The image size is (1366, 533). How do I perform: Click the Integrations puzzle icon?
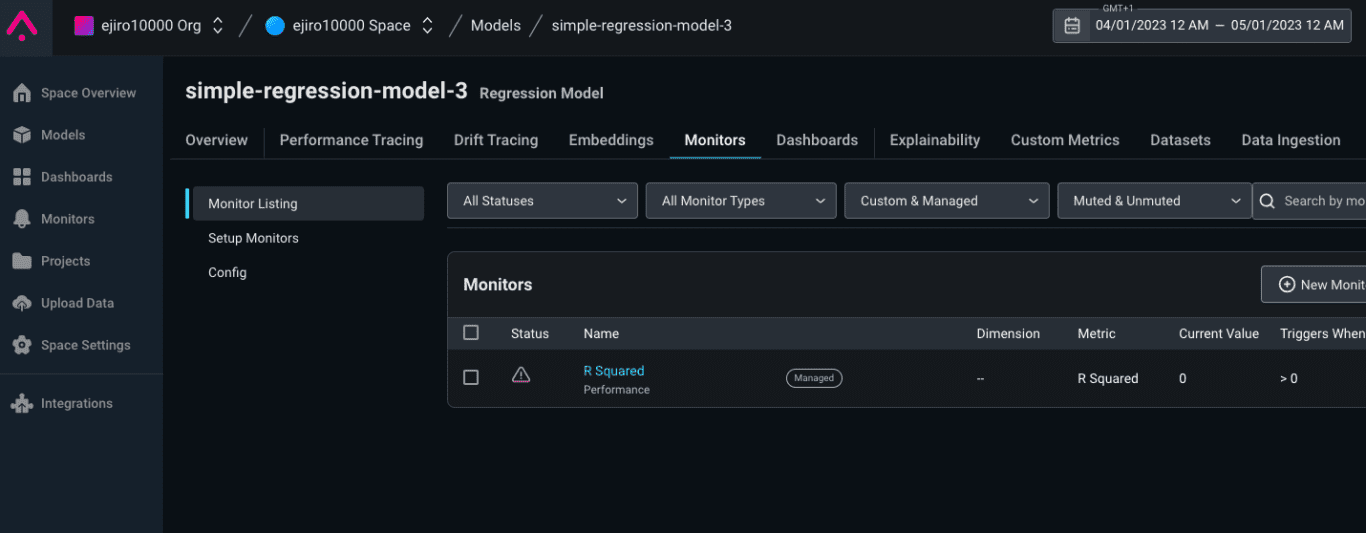(22, 404)
